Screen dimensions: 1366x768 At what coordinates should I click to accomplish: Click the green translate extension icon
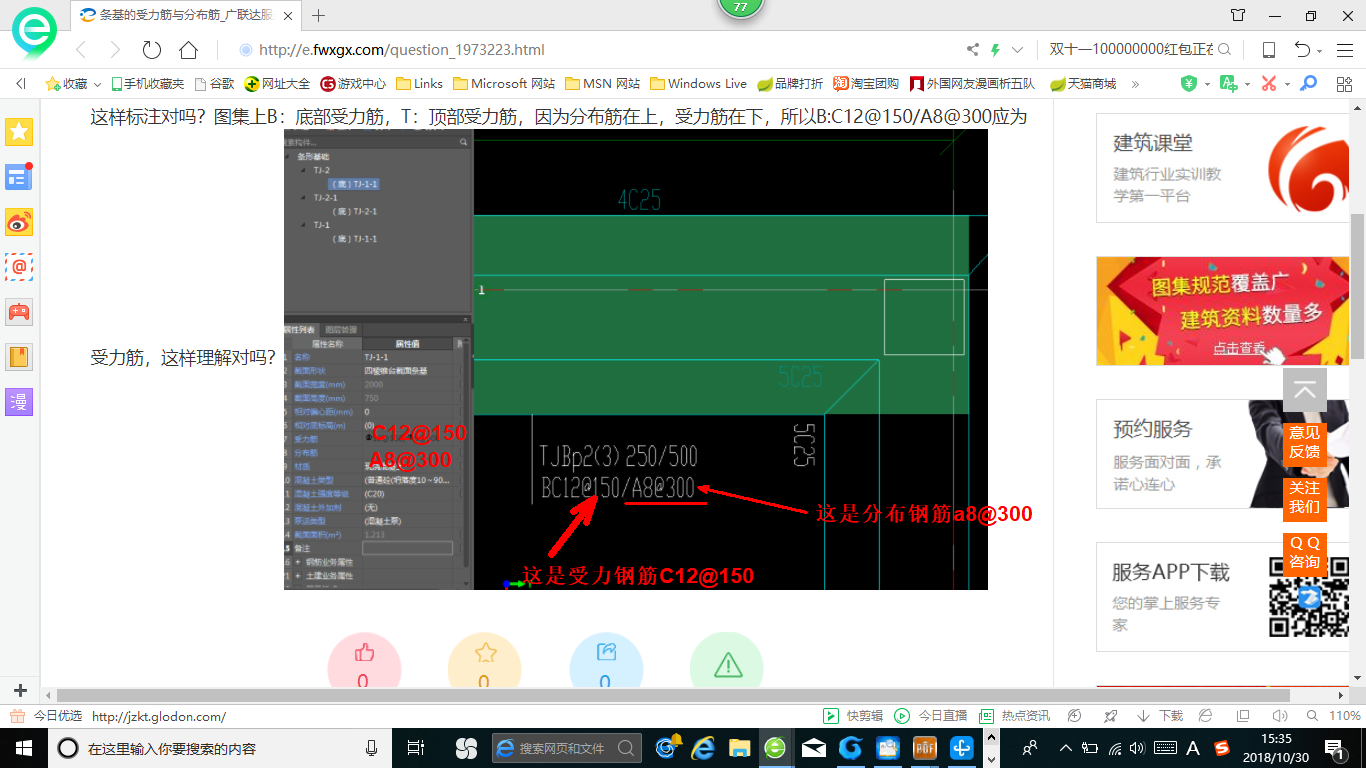coord(1228,84)
